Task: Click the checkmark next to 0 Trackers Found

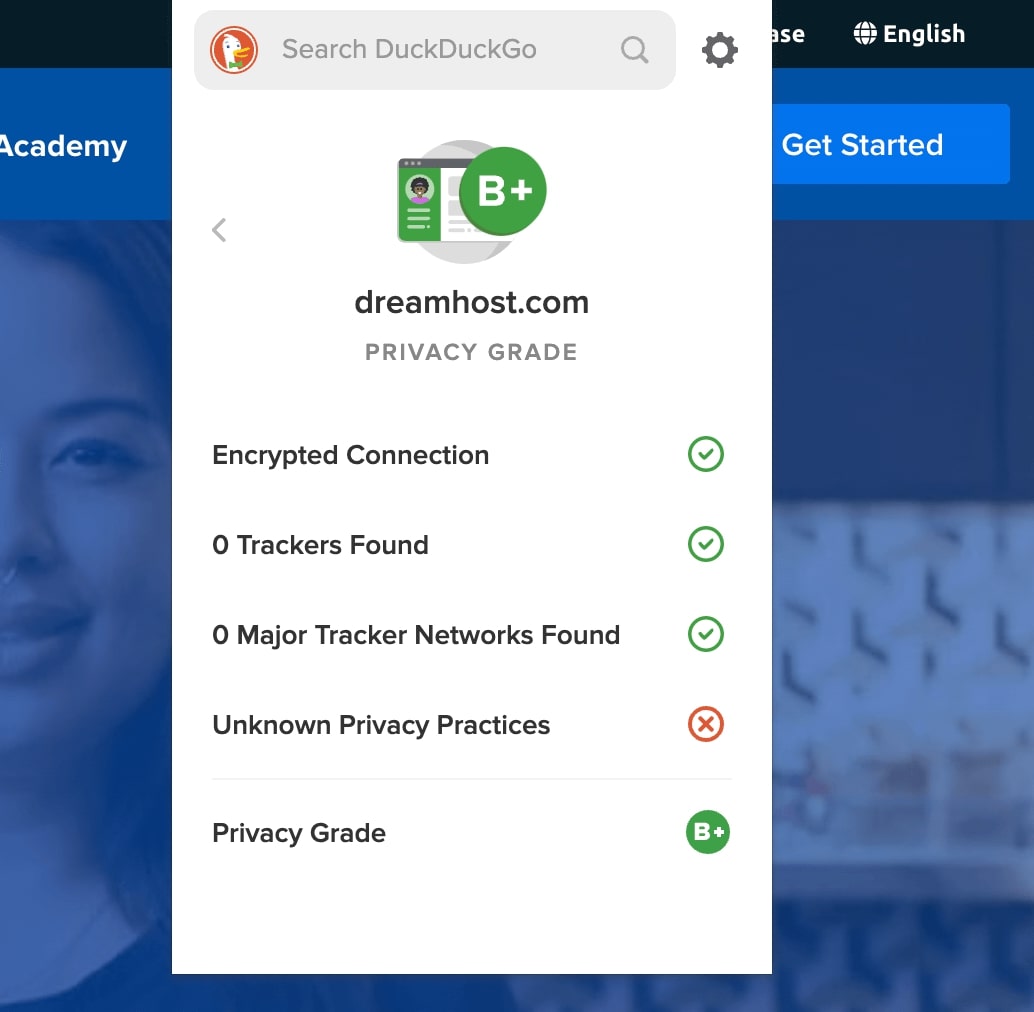Action: [705, 544]
